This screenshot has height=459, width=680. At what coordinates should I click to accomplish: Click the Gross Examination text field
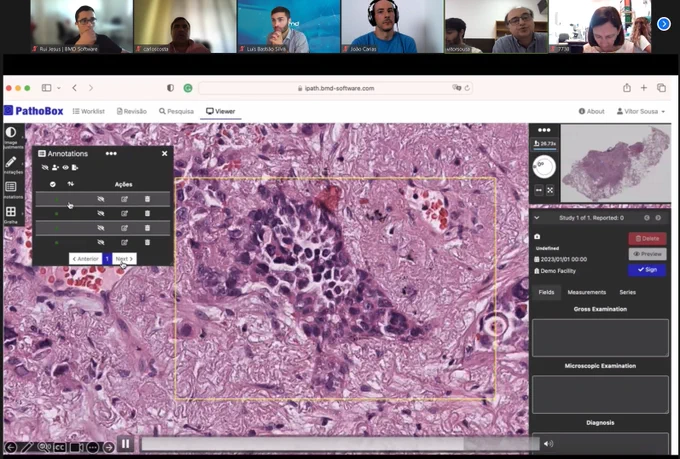pos(600,338)
